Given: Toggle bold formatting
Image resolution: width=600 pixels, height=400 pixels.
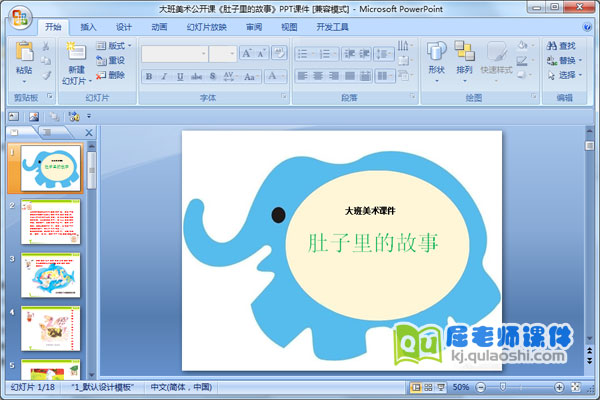Looking at the screenshot, I should coord(149,76).
